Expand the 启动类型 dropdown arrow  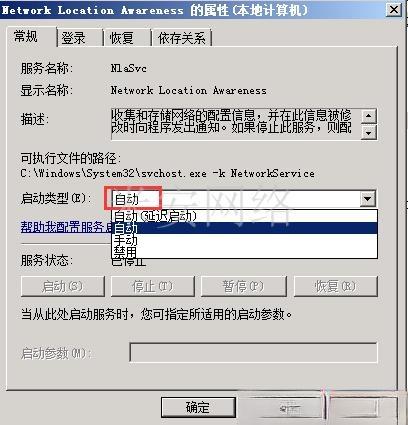click(368, 199)
